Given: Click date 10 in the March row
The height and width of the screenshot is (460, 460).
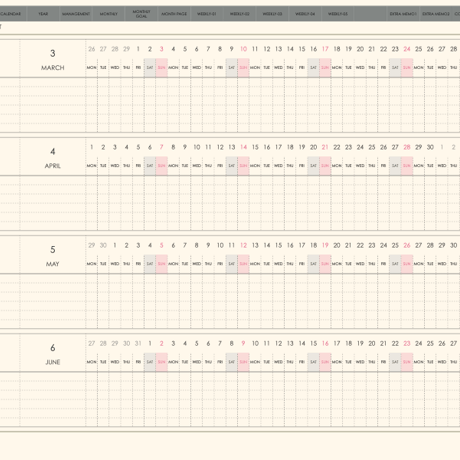Looking at the screenshot, I should tap(243, 49).
